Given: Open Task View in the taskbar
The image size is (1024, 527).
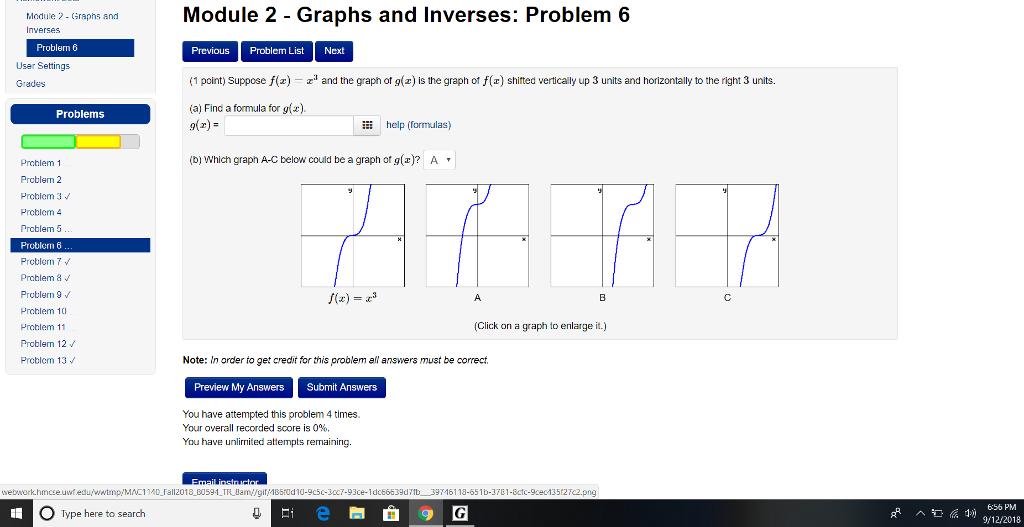Looking at the screenshot, I should pos(288,513).
